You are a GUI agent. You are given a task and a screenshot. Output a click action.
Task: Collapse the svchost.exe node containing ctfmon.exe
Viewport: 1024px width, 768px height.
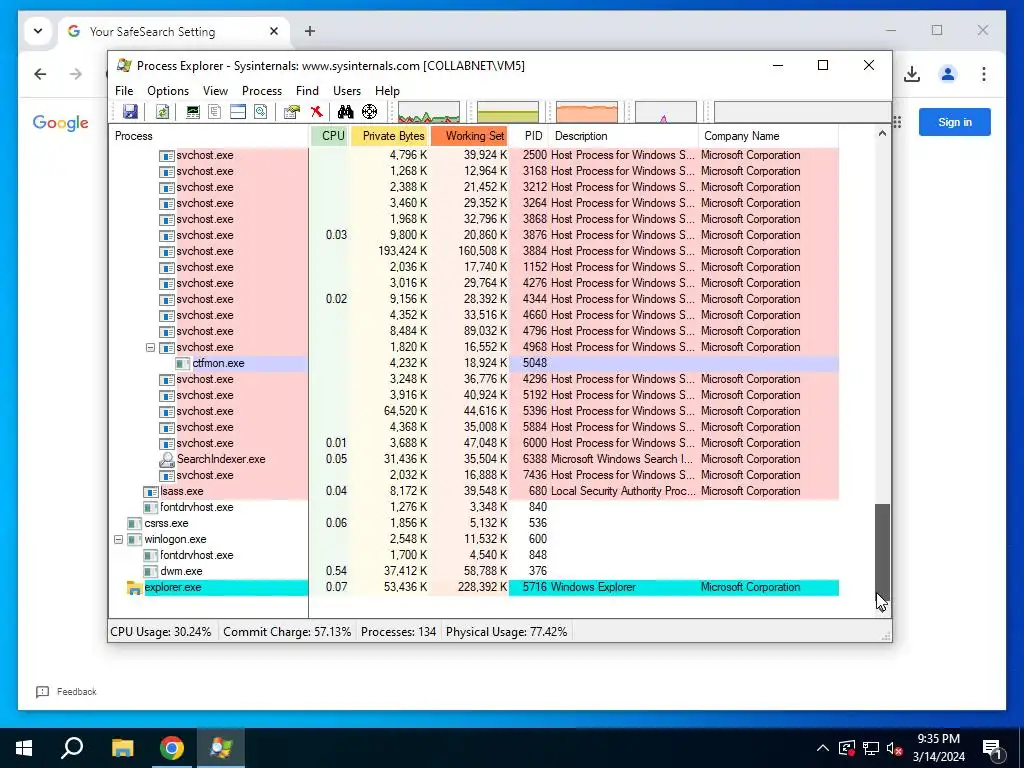click(150, 347)
